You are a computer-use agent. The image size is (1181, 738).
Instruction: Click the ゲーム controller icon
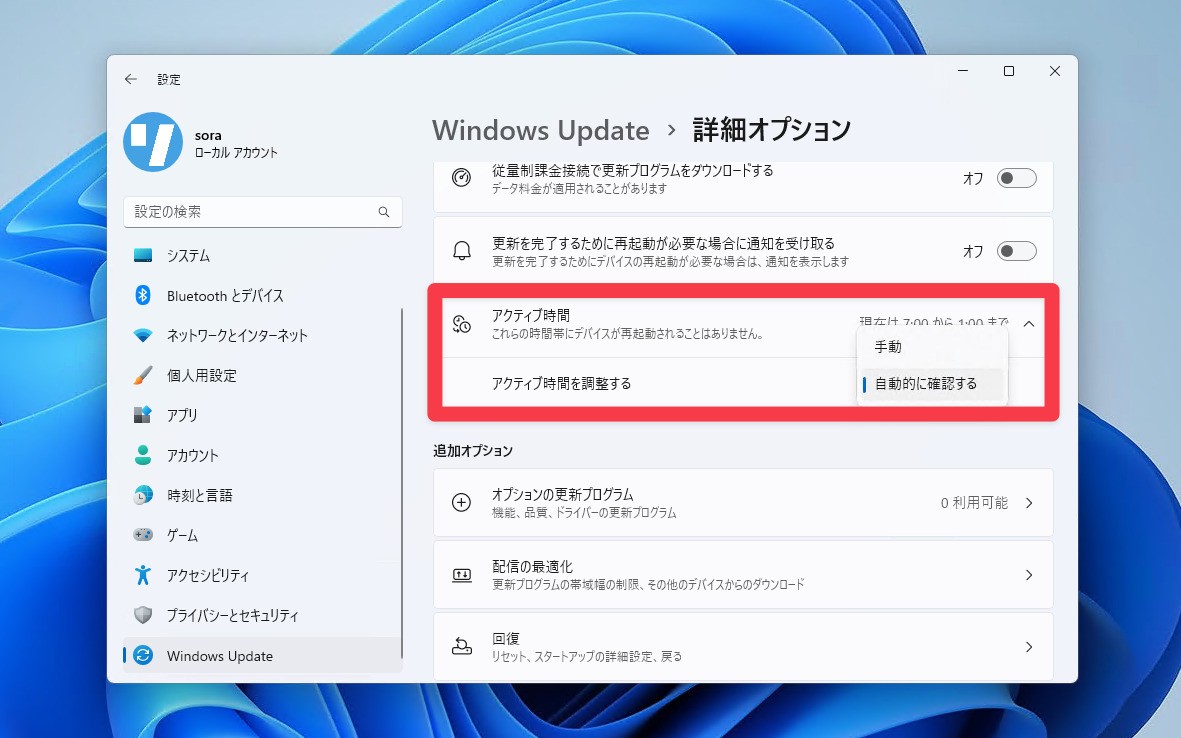pos(143,535)
